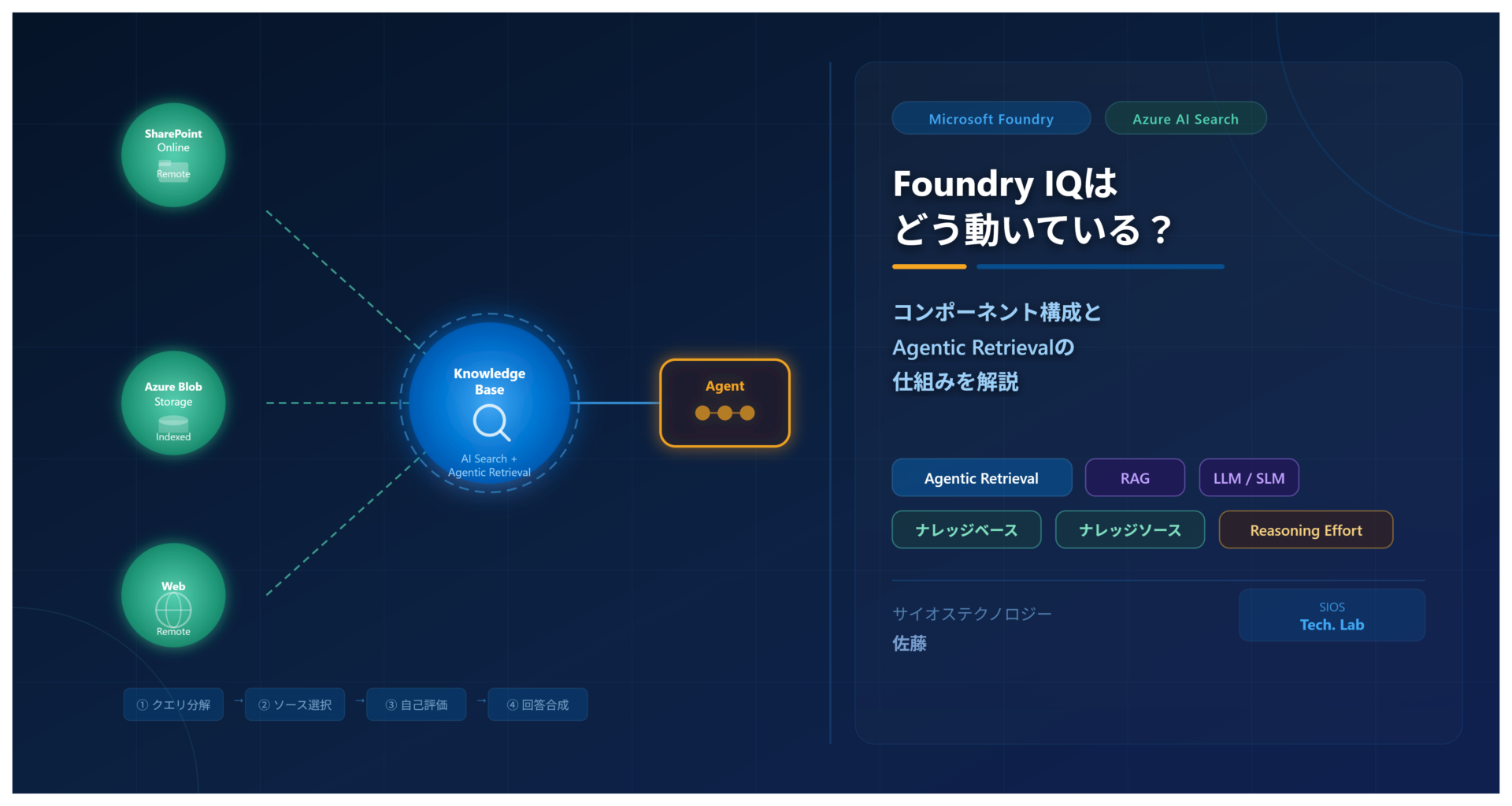Select the Microsoft Foundry pill
The height and width of the screenshot is (806, 1512).
click(991, 118)
